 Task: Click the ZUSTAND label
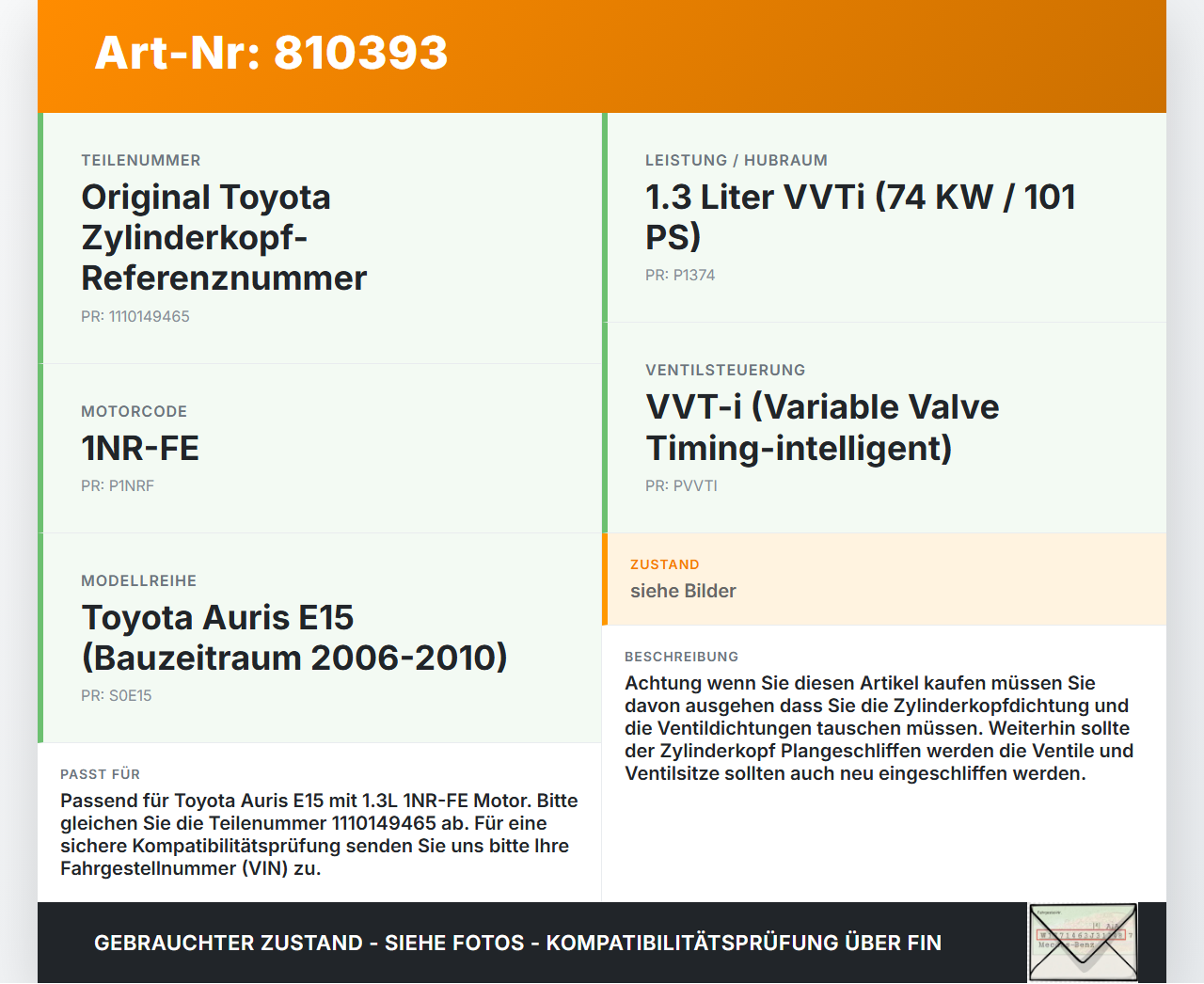[x=665, y=565]
